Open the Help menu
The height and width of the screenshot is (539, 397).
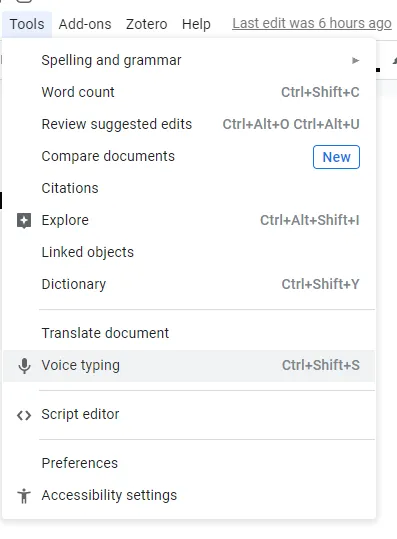pyautogui.click(x=196, y=24)
